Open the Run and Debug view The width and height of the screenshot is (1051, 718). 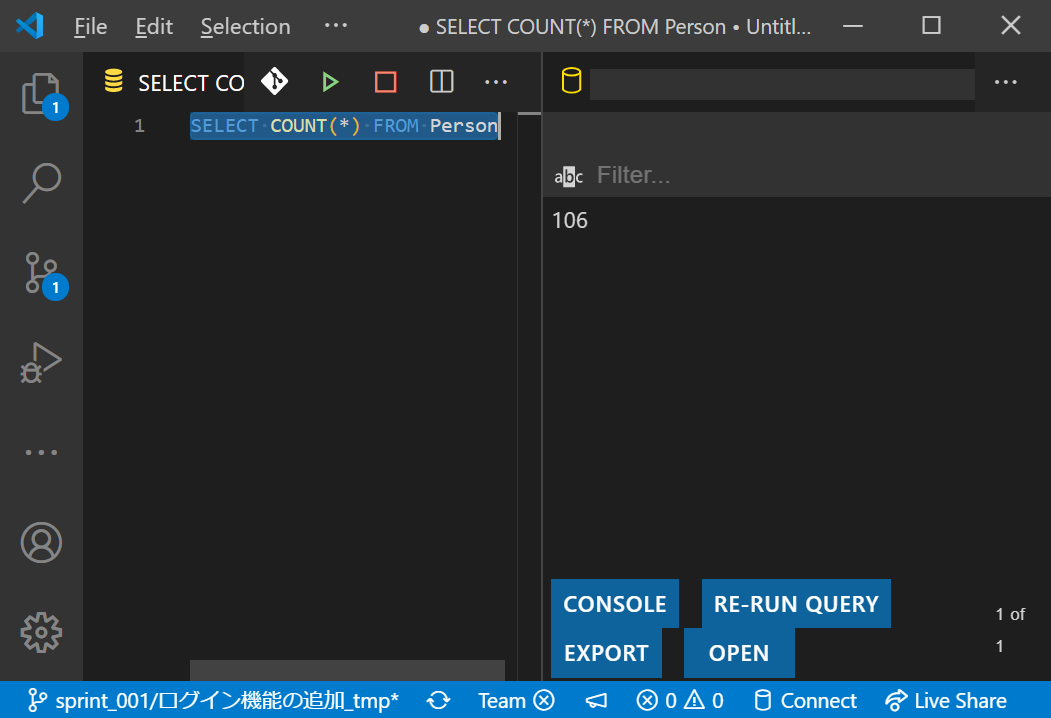click(41, 362)
